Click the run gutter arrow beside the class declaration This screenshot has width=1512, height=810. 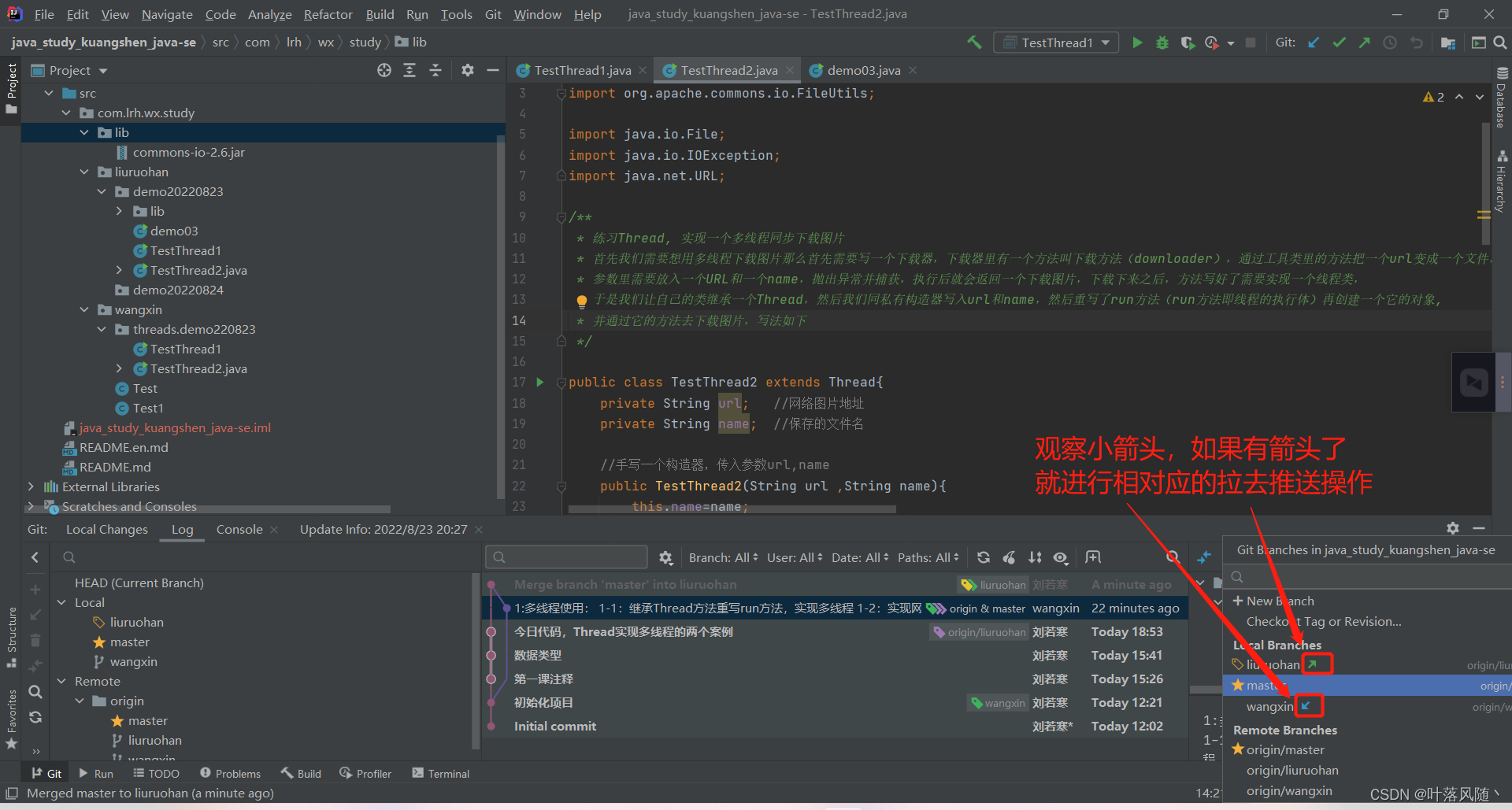tap(540, 382)
